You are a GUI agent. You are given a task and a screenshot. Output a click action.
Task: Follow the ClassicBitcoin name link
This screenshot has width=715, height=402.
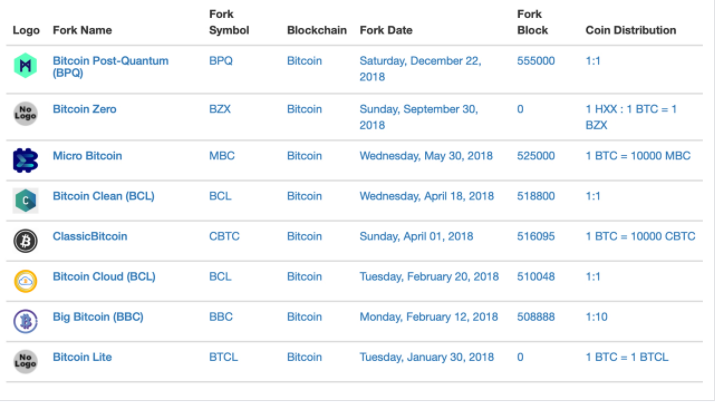(x=89, y=237)
